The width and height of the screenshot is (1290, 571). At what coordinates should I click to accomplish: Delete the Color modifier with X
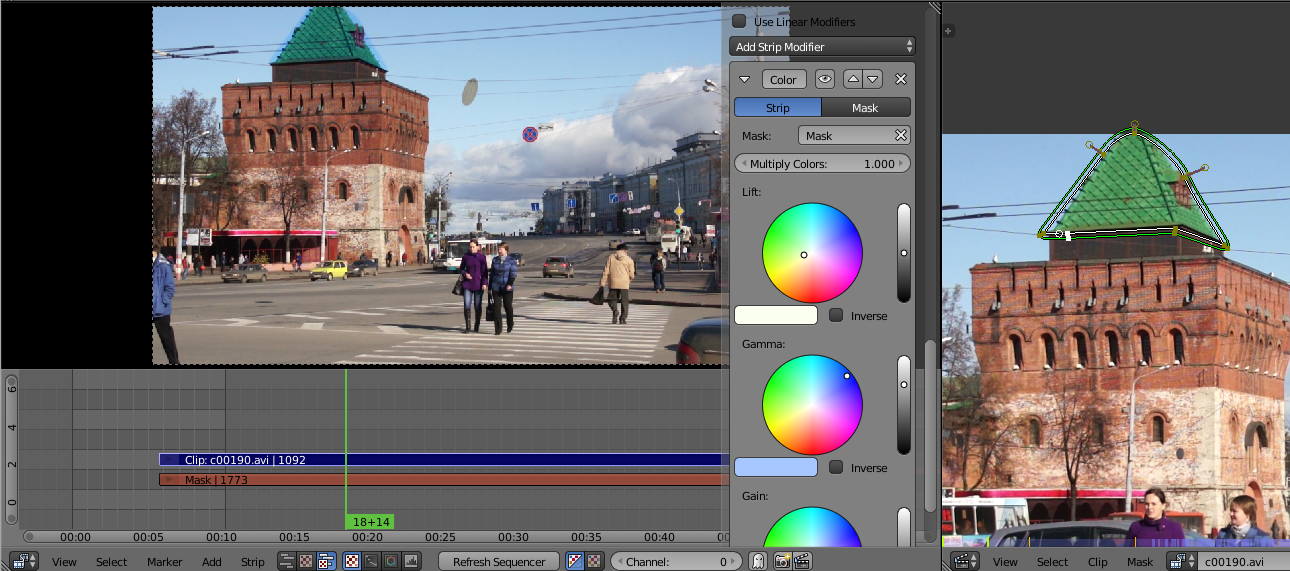click(x=900, y=79)
